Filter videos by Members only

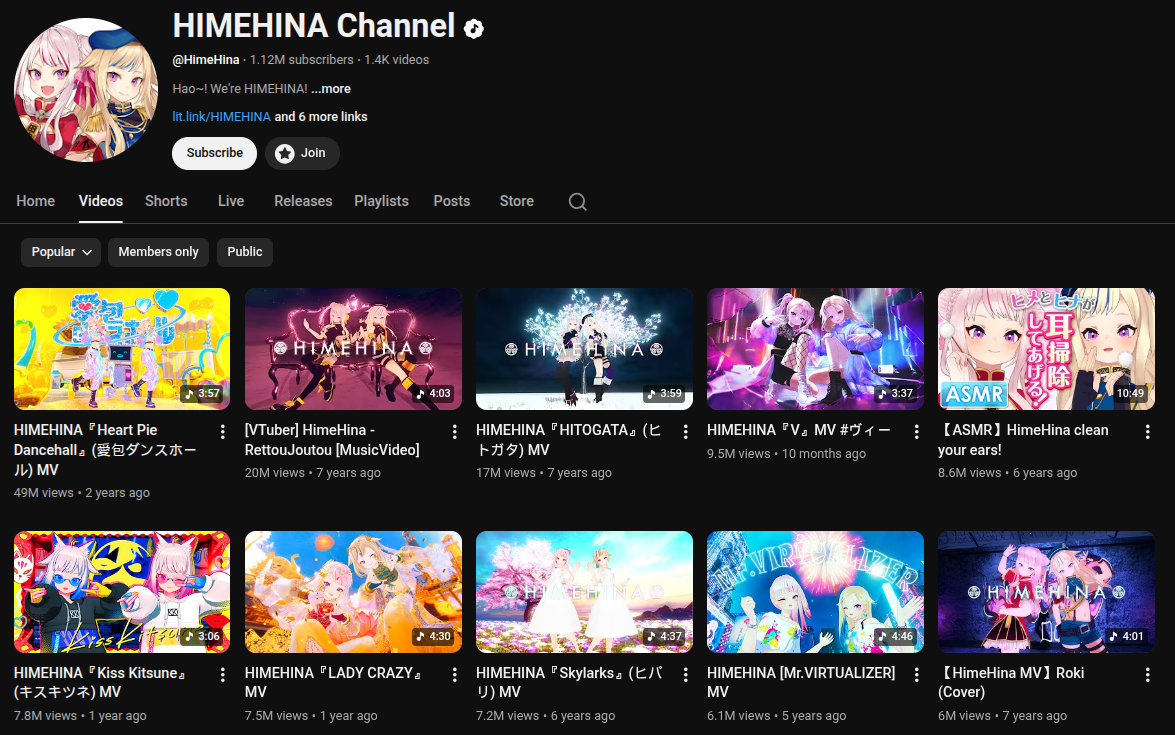(x=158, y=252)
